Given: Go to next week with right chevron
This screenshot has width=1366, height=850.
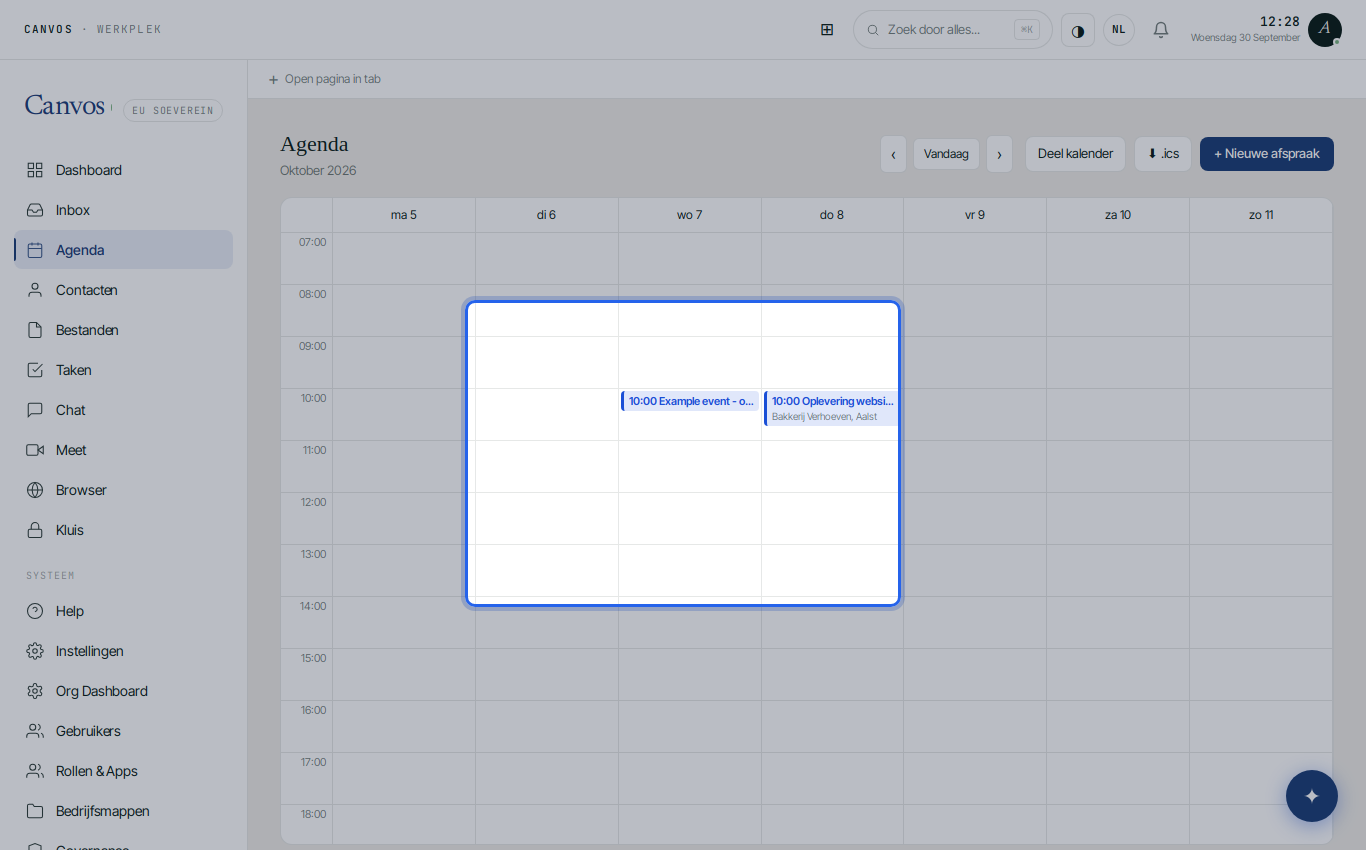Looking at the screenshot, I should [x=999, y=154].
